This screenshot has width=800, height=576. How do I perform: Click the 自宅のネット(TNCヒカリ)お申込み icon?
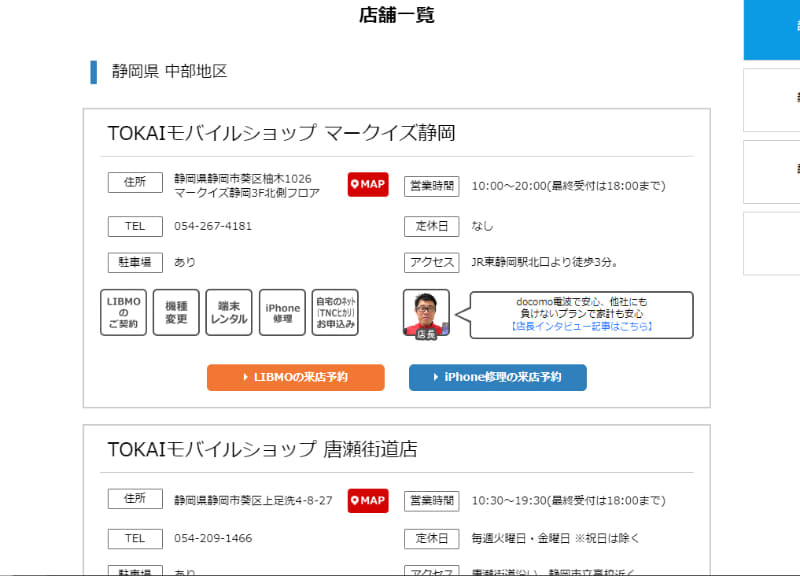click(335, 312)
